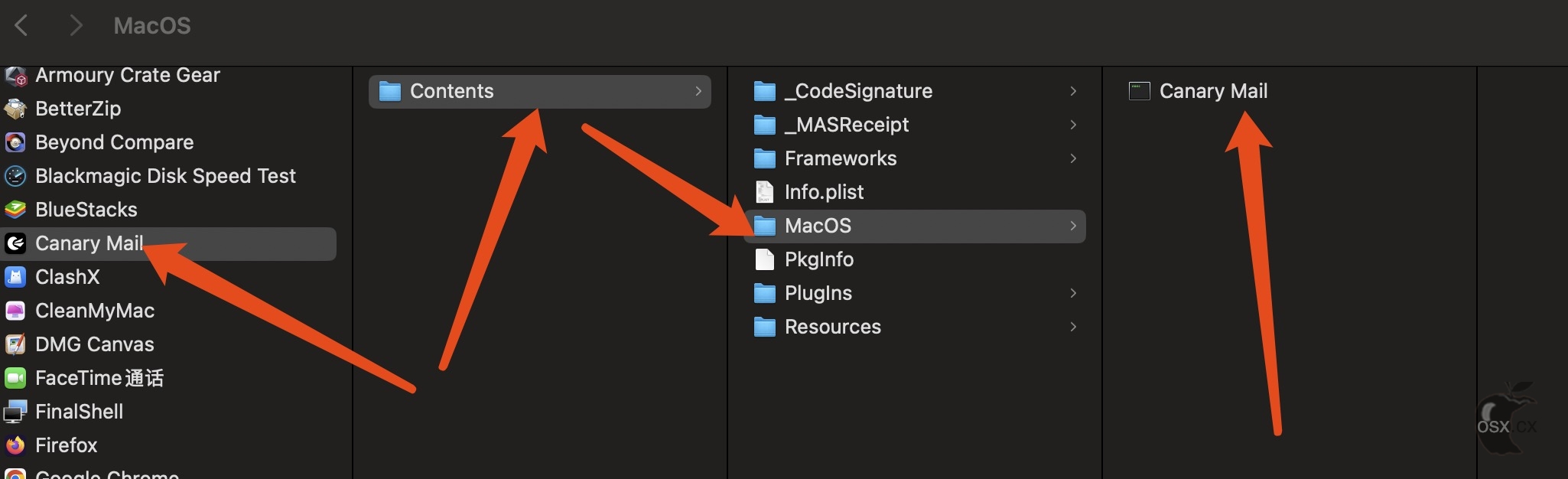1568x479 pixels.
Task: Click the Canary Mail executable icon
Action: pyautogui.click(x=1140, y=91)
